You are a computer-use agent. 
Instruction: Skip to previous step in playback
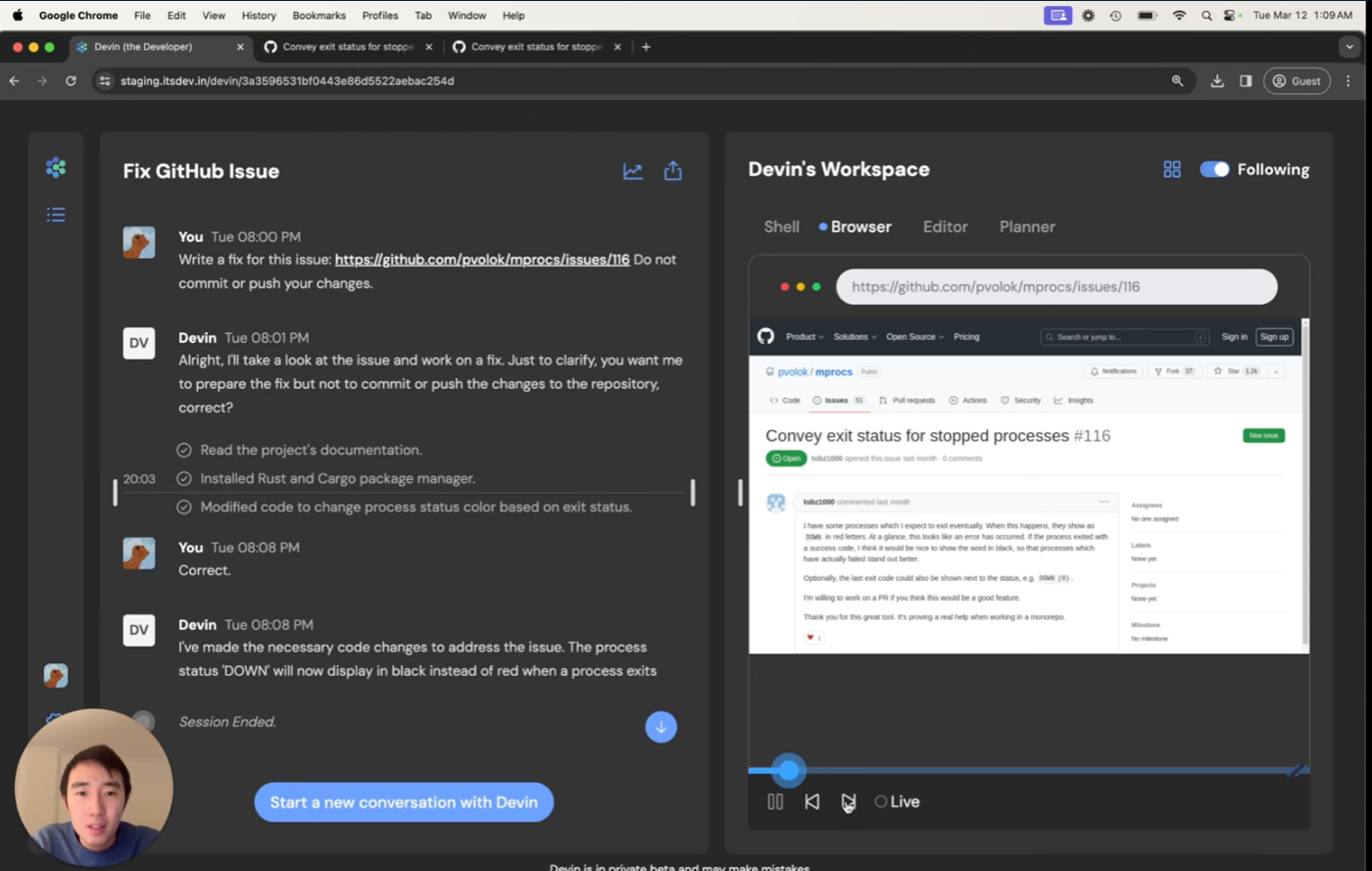click(x=812, y=801)
